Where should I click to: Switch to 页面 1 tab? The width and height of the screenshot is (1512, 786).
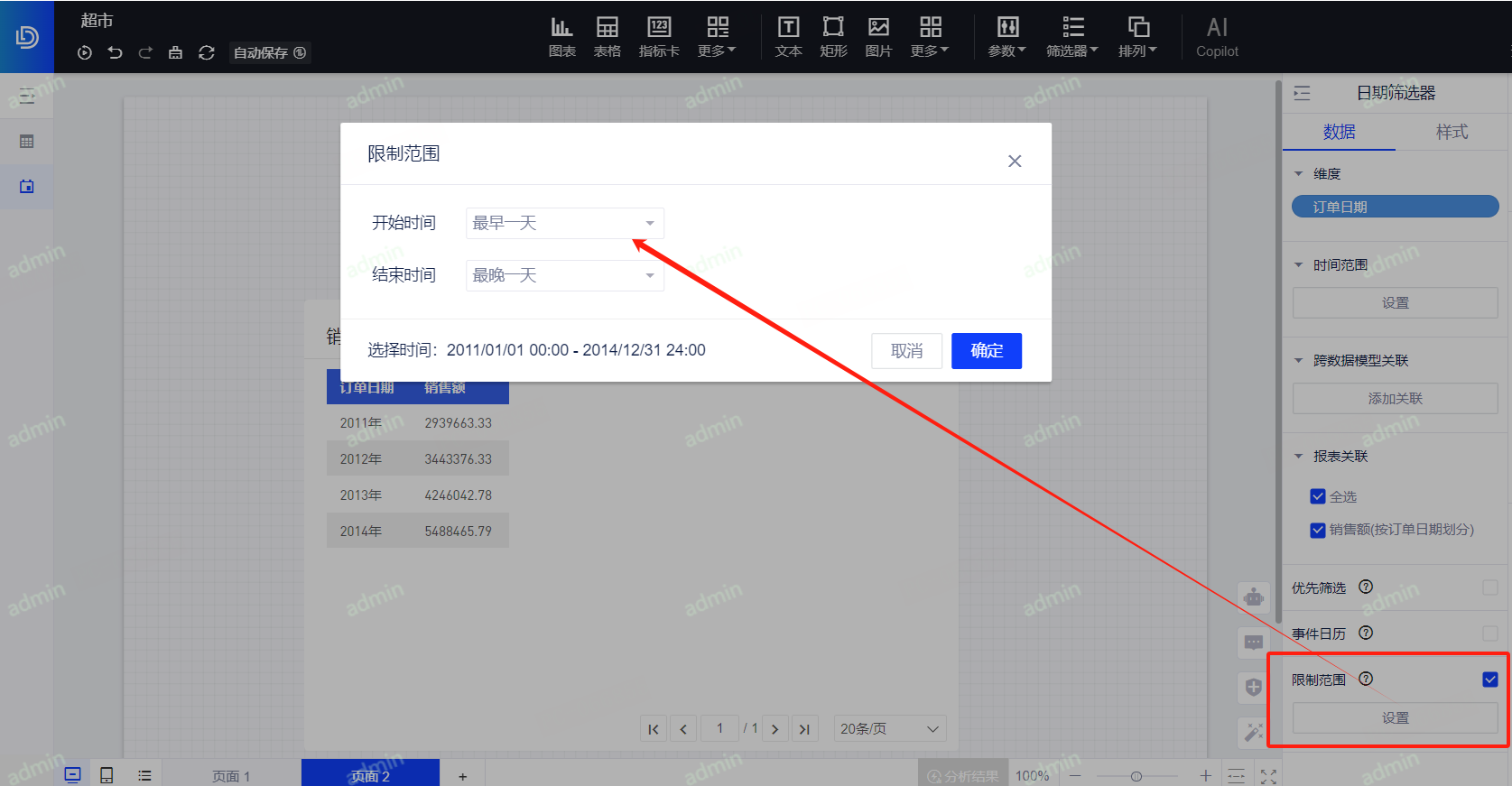[231, 775]
